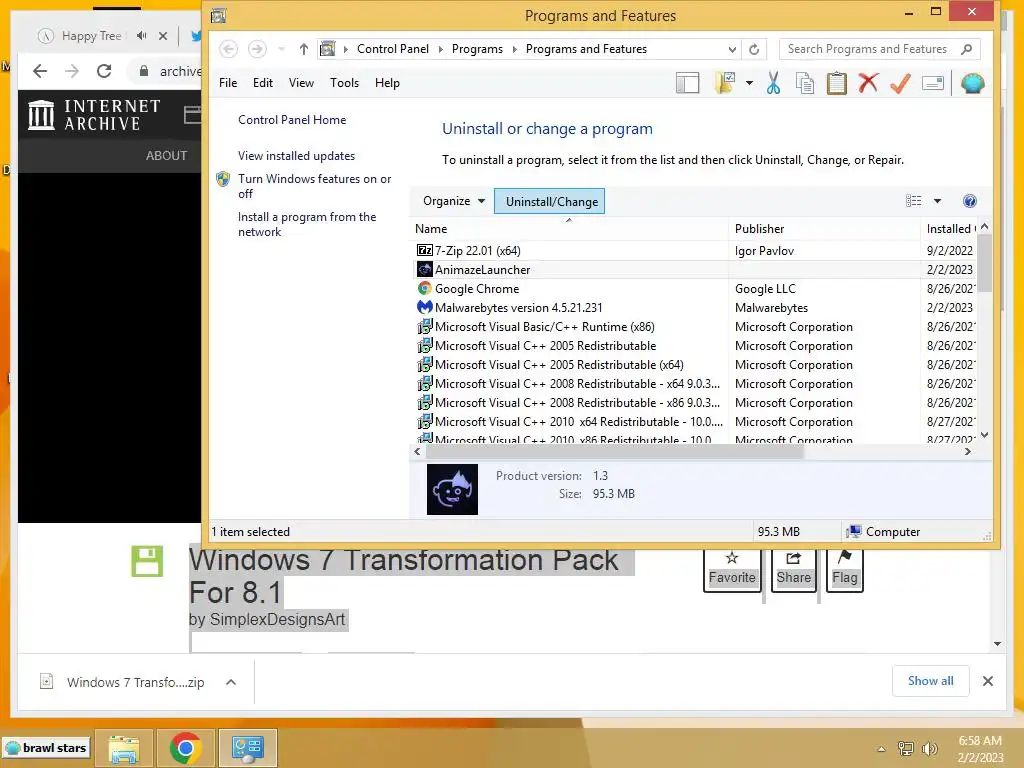Click Show all downloads button

point(931,681)
